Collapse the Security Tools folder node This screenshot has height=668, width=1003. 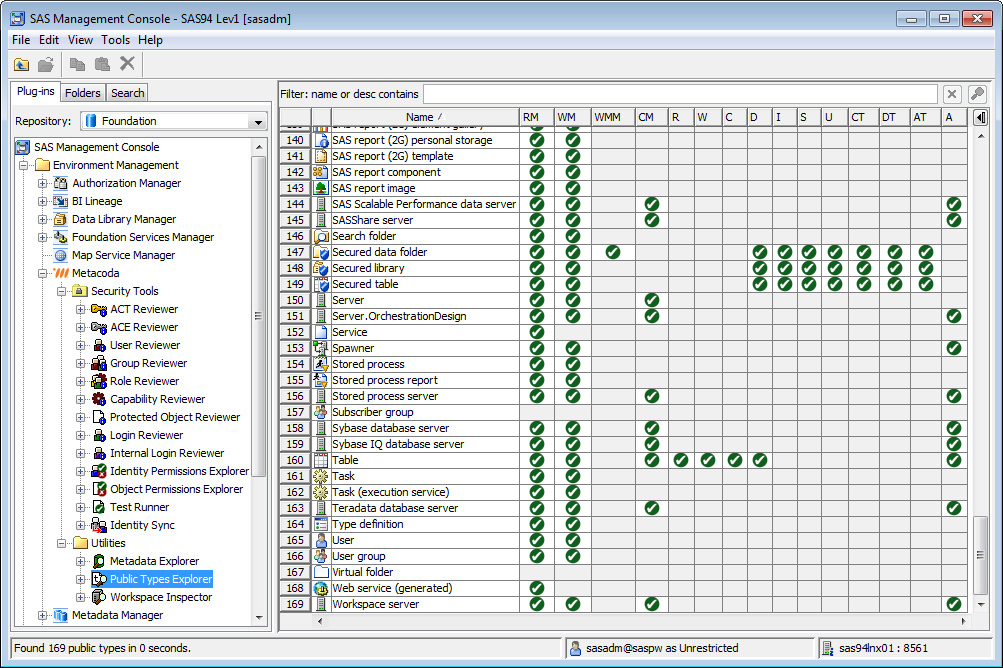pos(61,291)
